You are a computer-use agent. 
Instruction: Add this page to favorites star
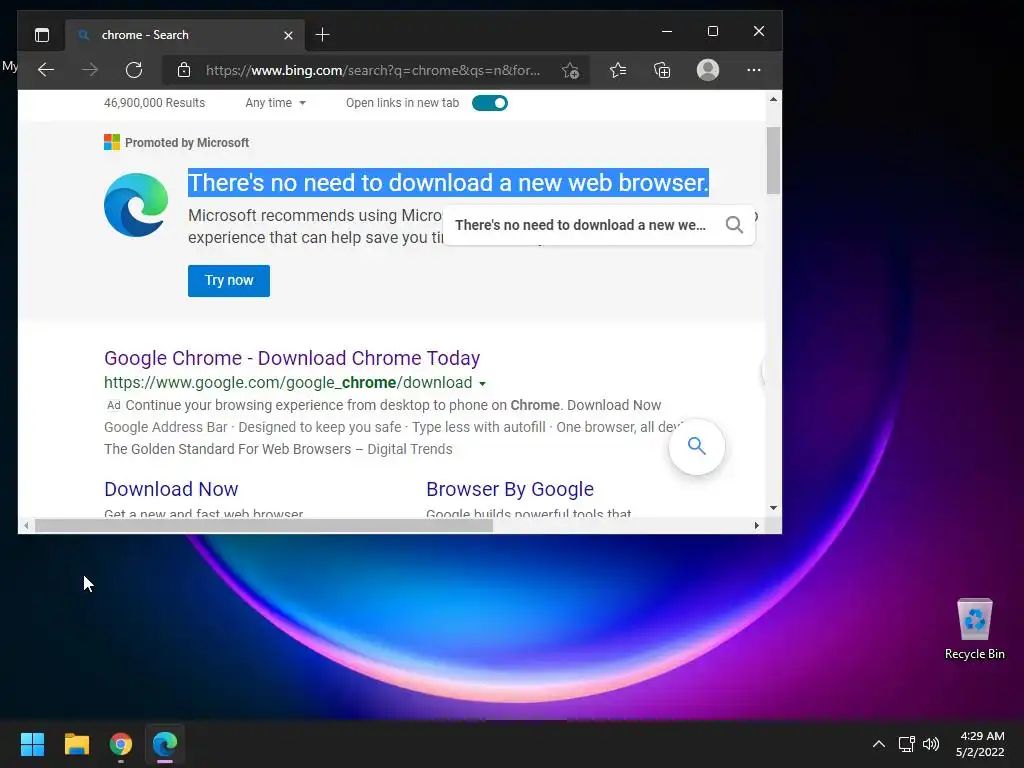point(570,71)
